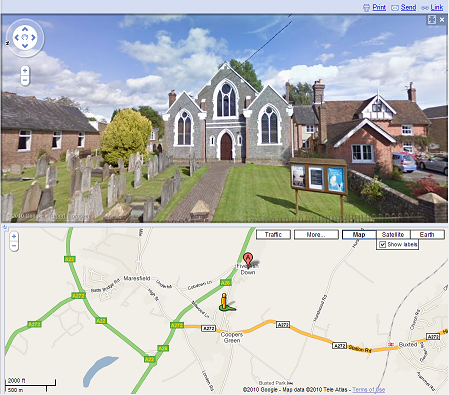Click the Google copyright map data text
This screenshot has width=449, height=395.
pos(295,389)
